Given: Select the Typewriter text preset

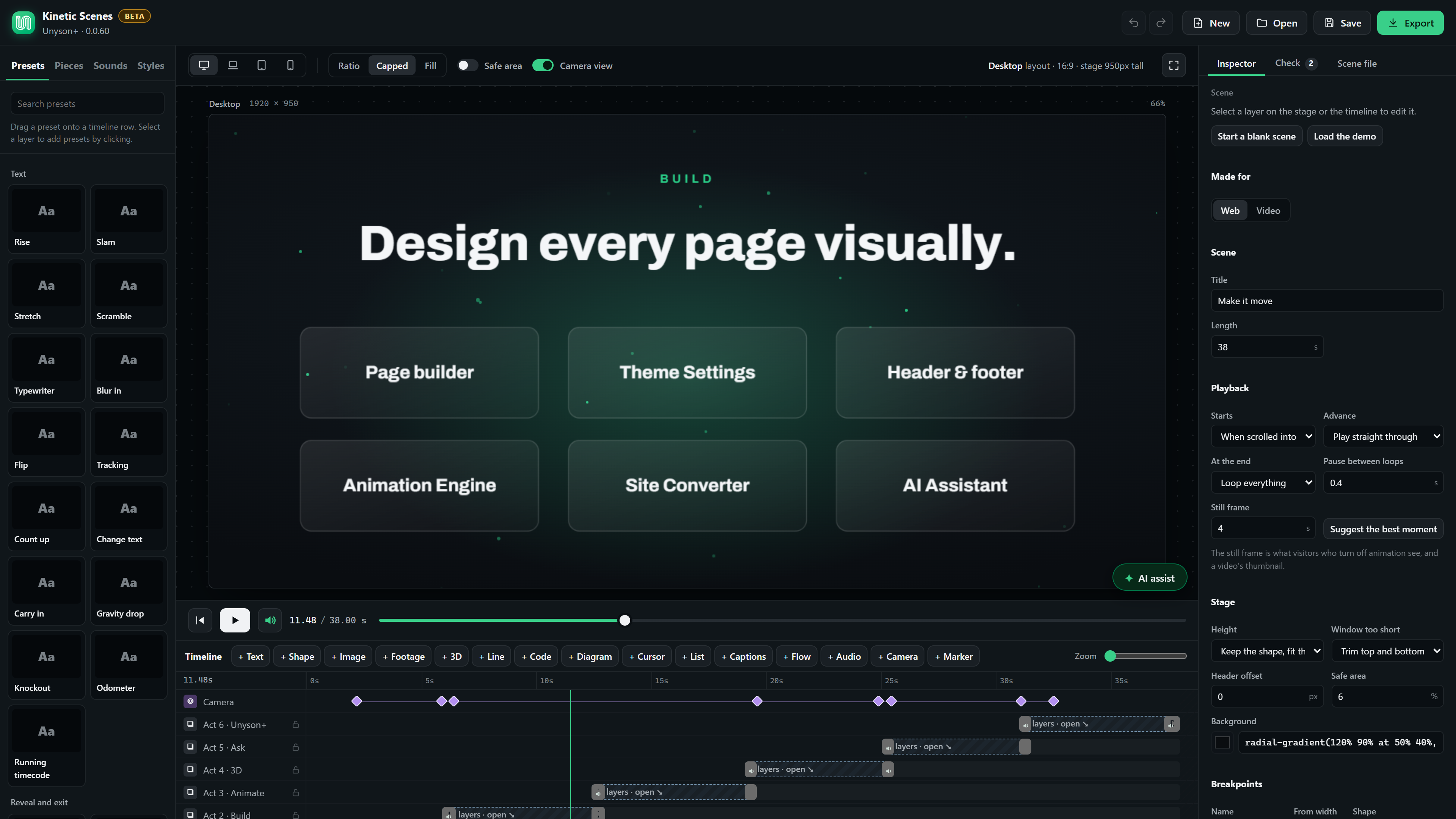Looking at the screenshot, I should tap(46, 367).
